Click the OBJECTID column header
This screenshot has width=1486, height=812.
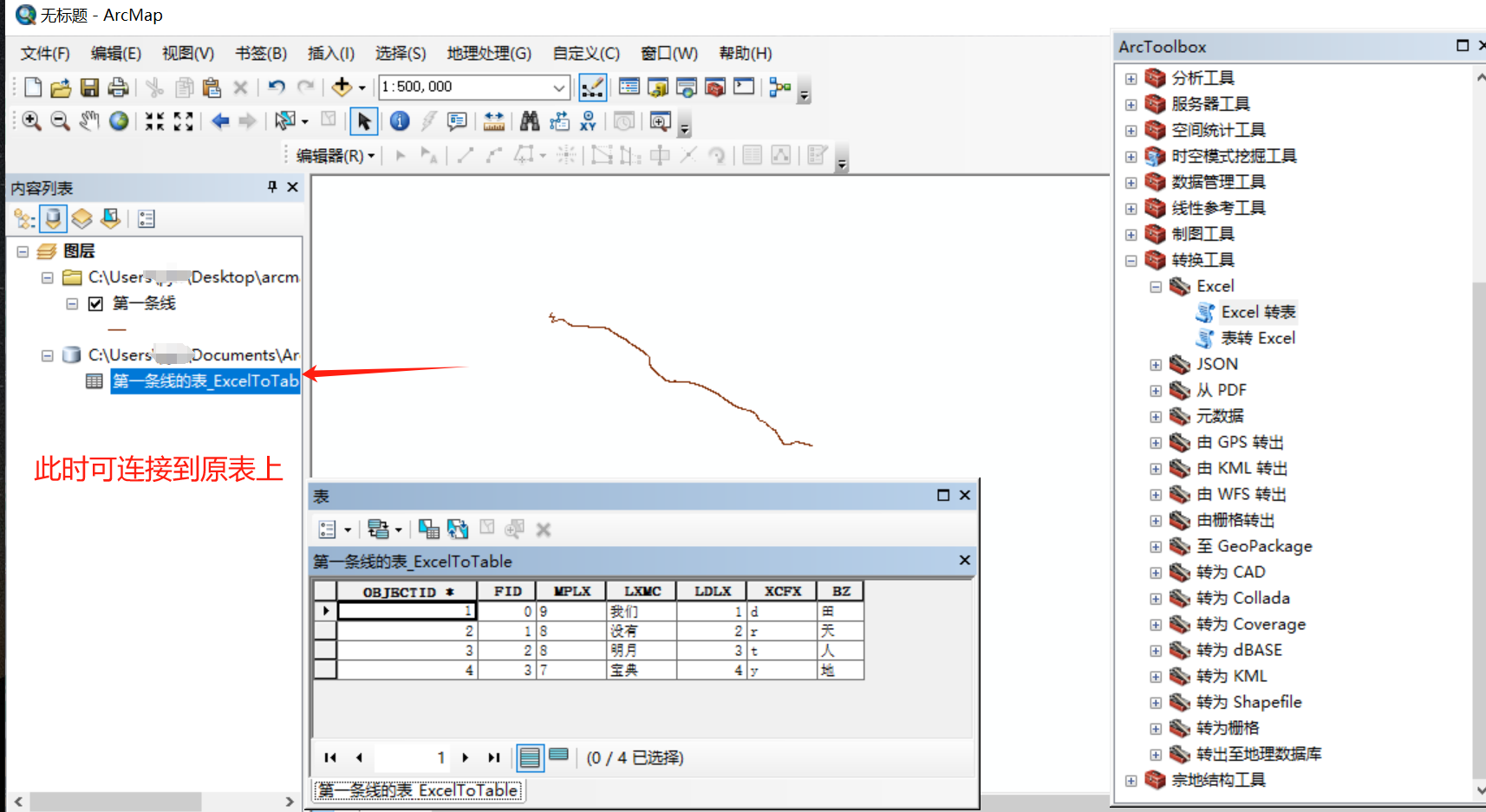407,592
